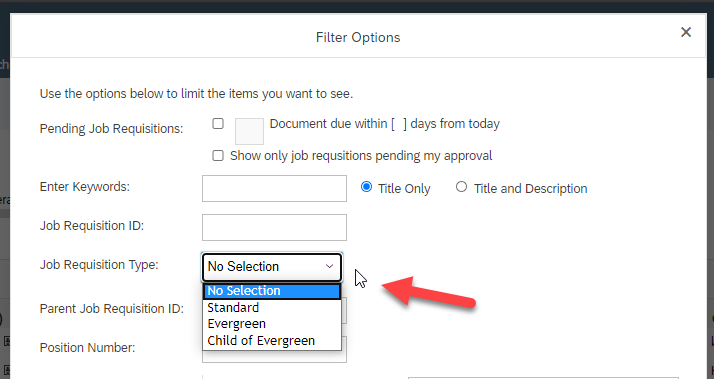Check Show only job requisitions pending my approval

click(x=218, y=156)
